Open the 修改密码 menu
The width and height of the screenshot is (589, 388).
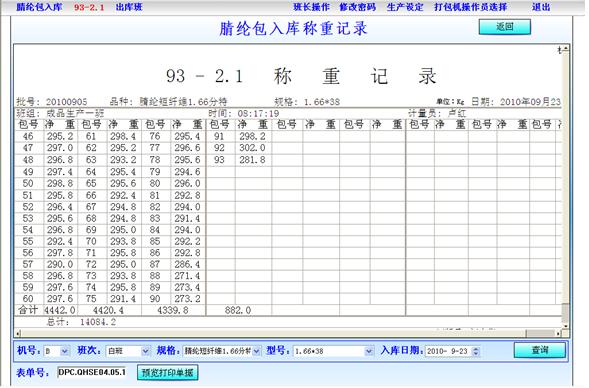(x=358, y=7)
